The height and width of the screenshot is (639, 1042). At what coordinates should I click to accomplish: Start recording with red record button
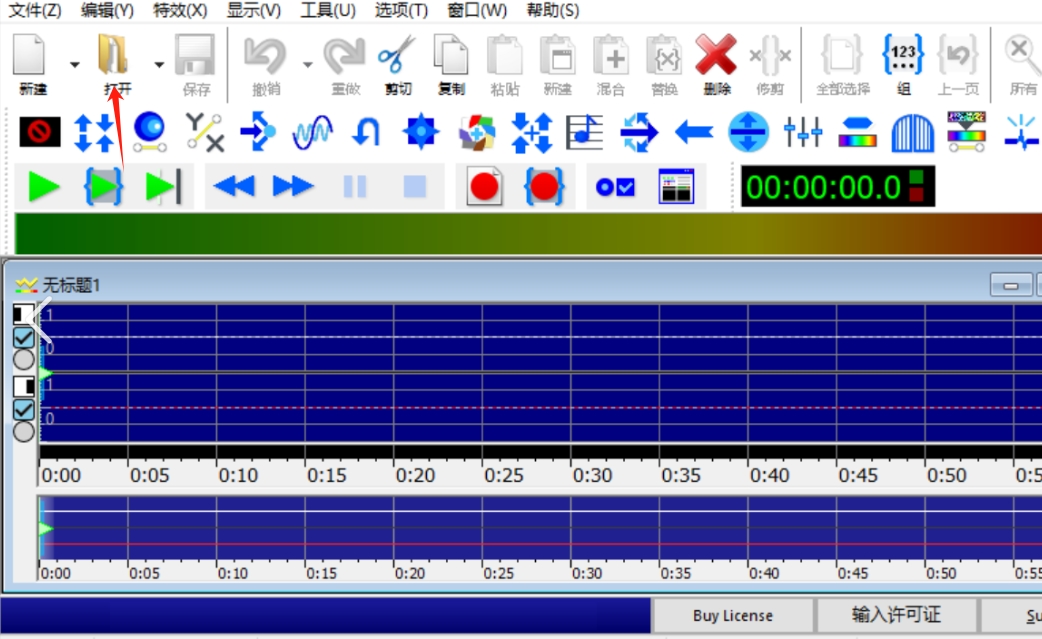pos(484,187)
